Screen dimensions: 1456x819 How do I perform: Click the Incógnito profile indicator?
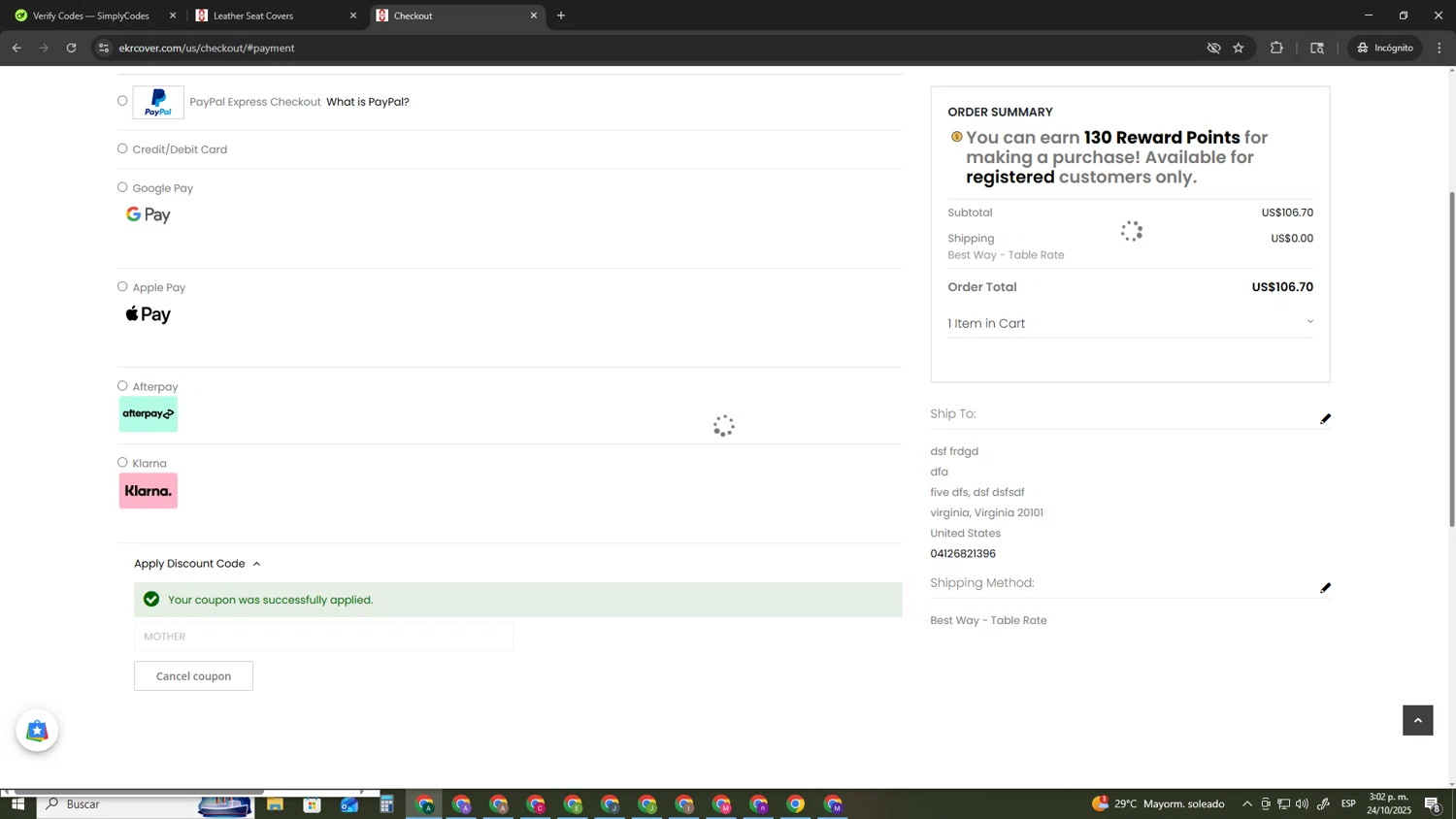coord(1385,48)
